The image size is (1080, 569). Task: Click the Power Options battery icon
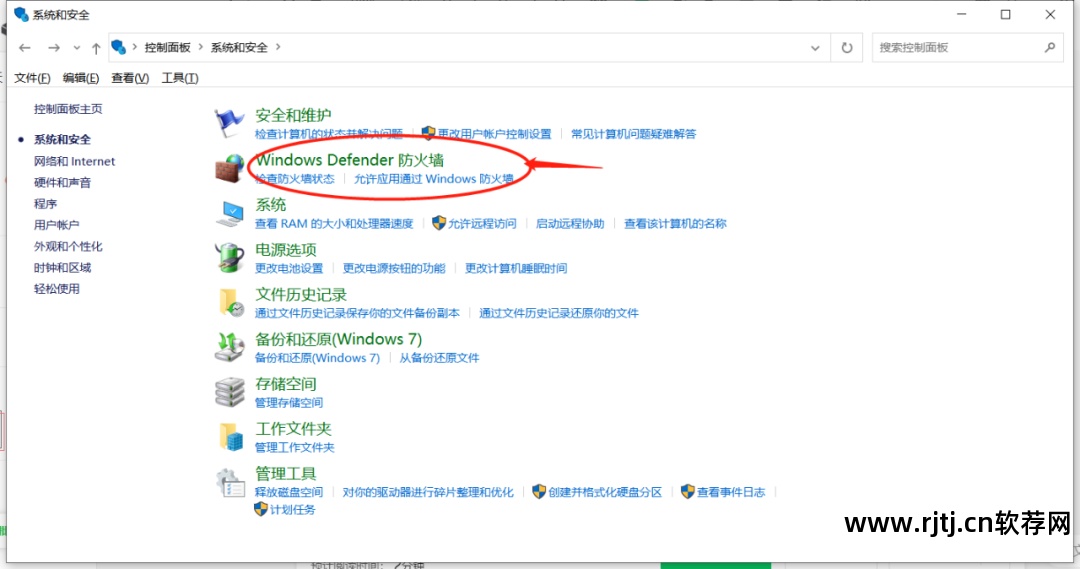pos(229,258)
